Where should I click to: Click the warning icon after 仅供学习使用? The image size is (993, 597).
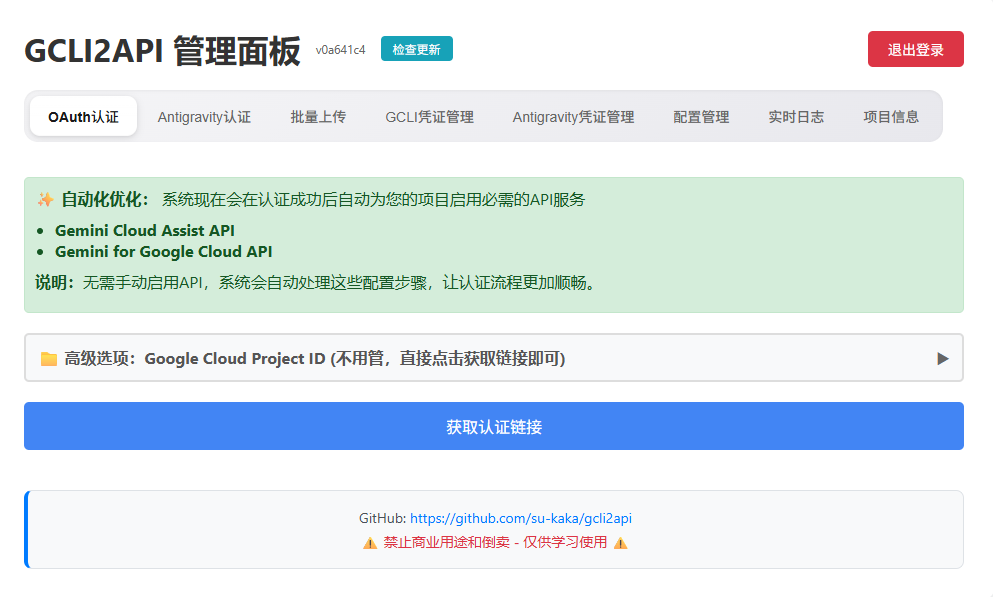click(621, 543)
